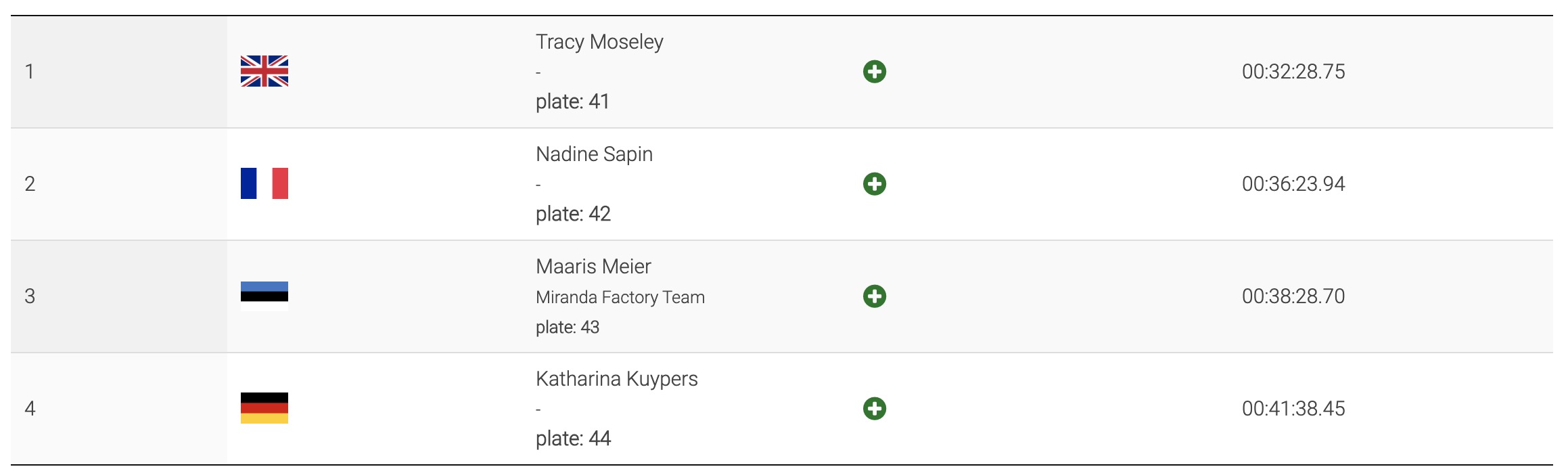
Task: Click the Estonian flag icon
Action: click(x=264, y=296)
